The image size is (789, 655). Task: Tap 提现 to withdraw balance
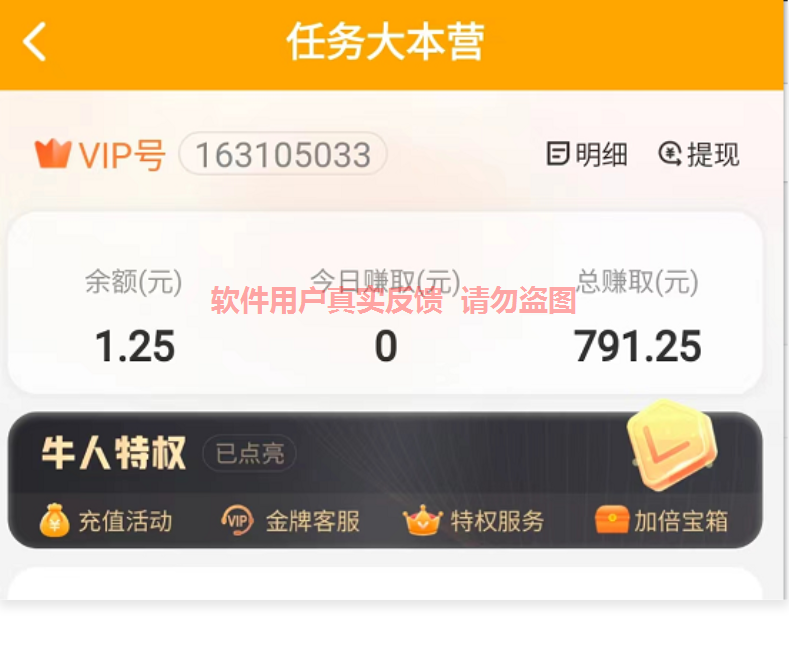coord(699,154)
